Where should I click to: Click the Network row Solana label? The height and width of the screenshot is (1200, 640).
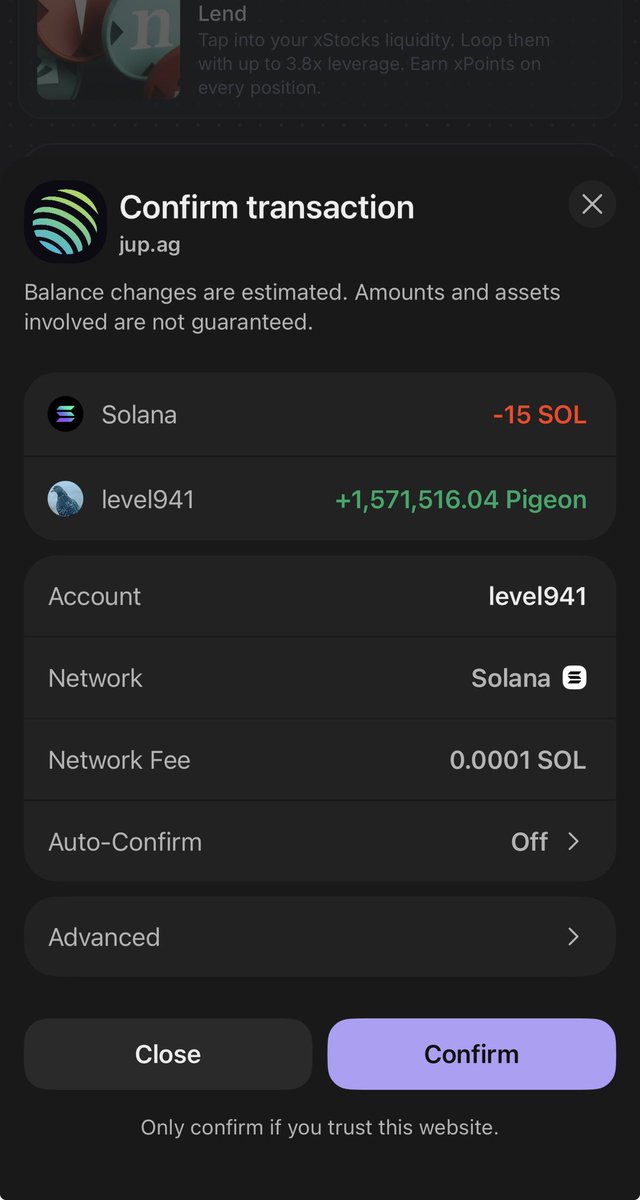510,678
